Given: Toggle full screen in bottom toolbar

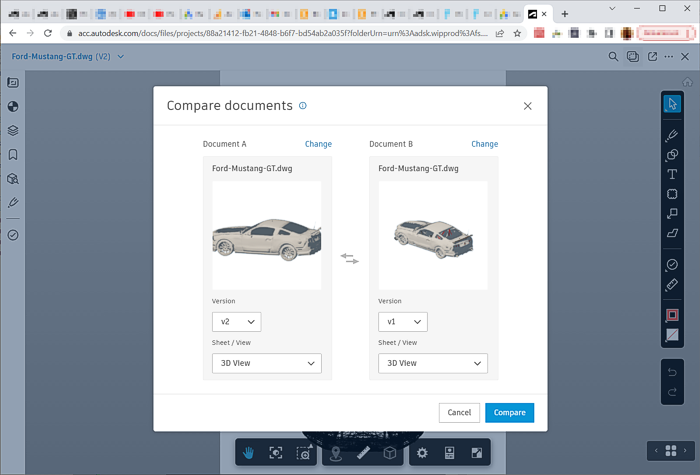Looking at the screenshot, I should click(477, 453).
